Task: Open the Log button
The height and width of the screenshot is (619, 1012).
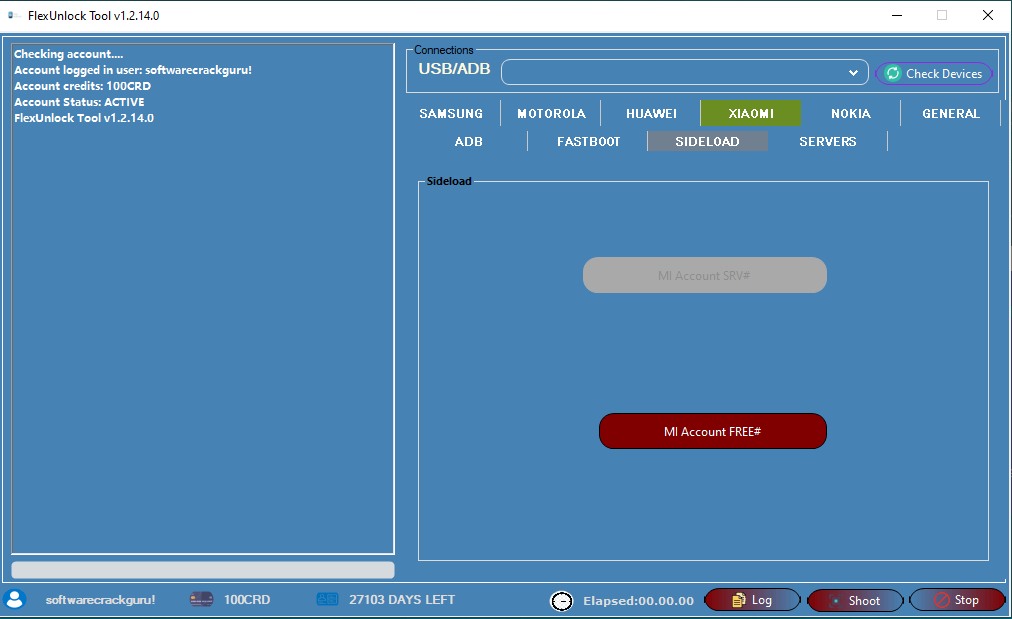Action: click(752, 600)
